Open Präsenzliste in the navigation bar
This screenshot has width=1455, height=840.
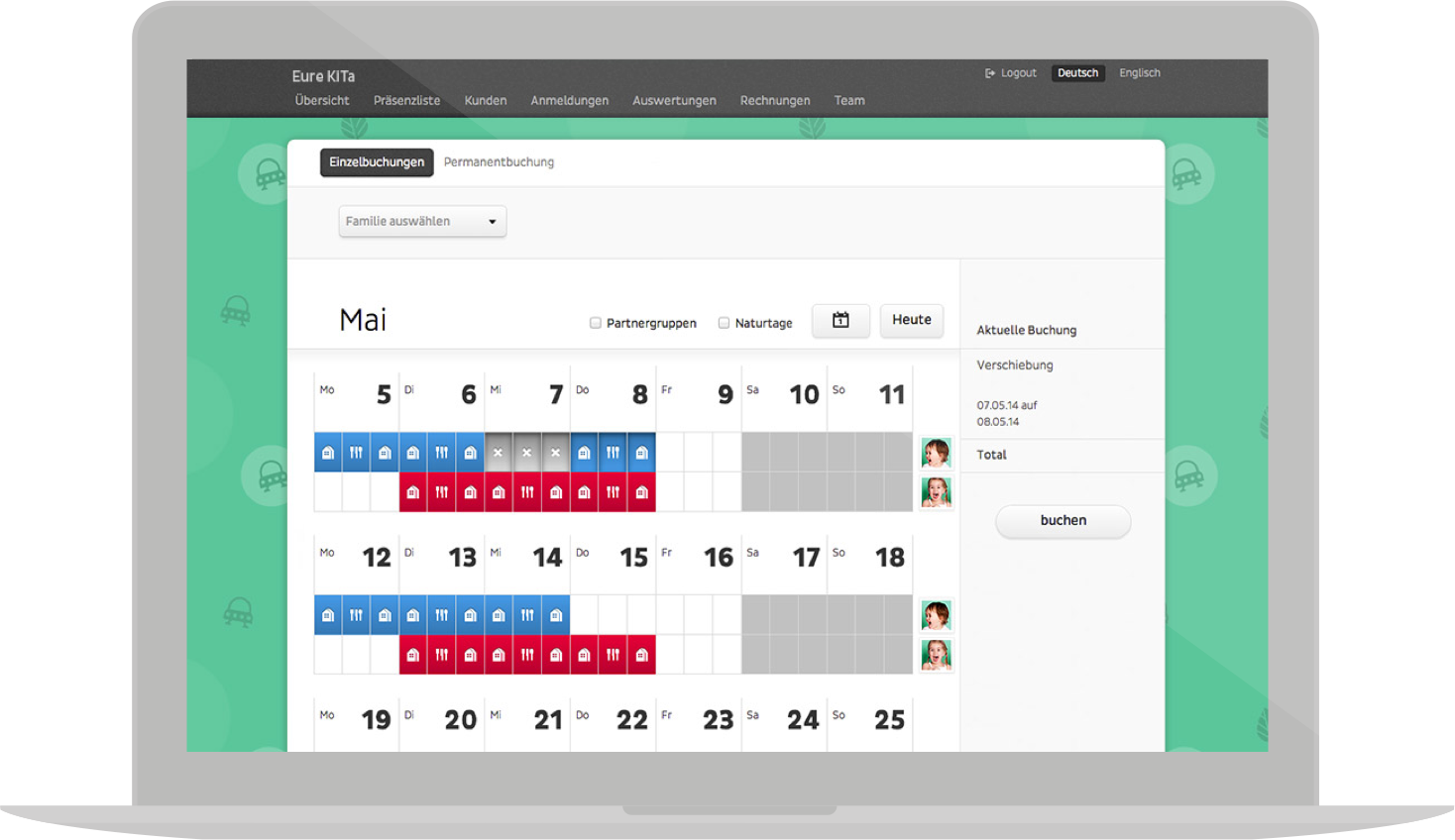[406, 101]
